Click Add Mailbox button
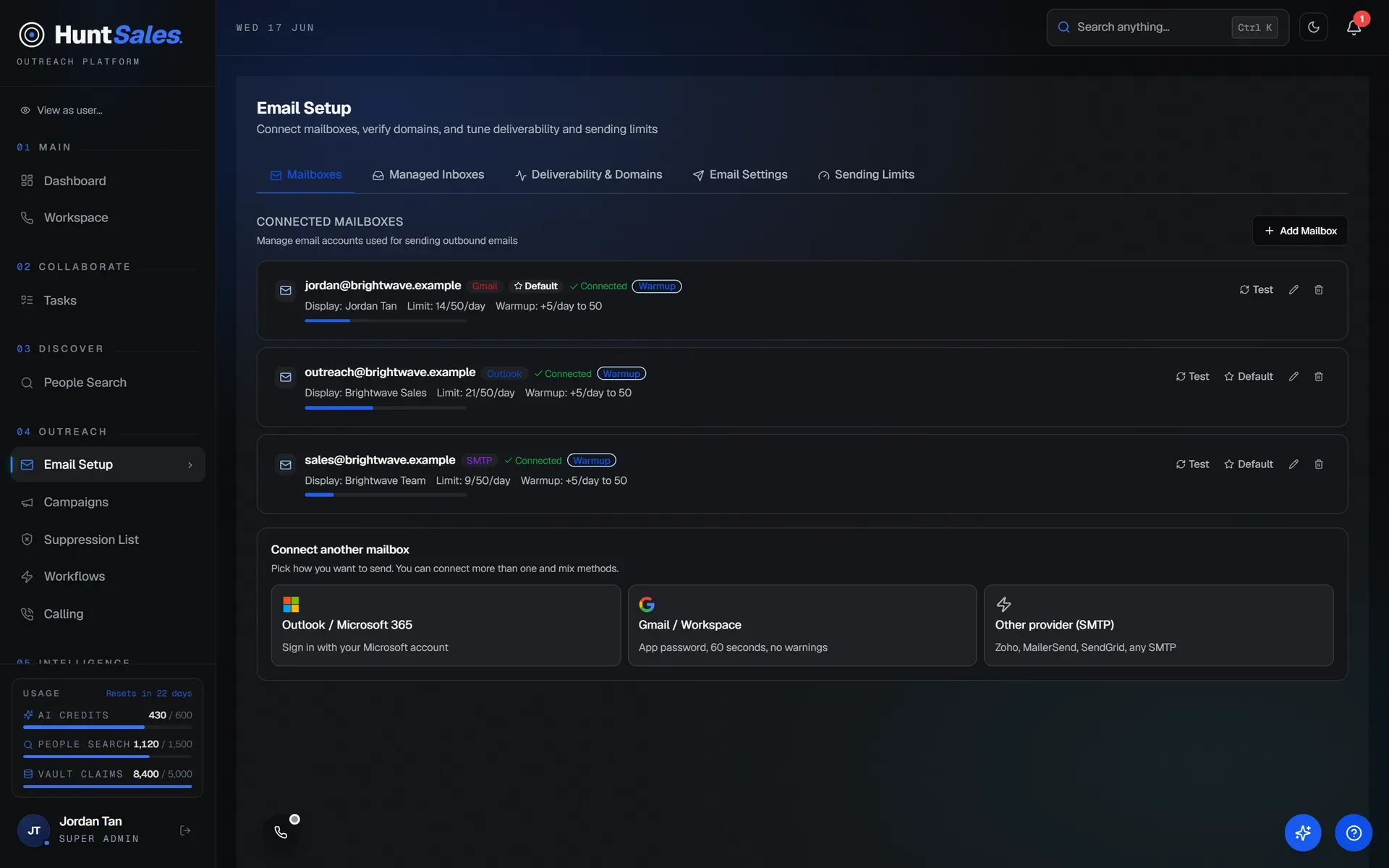Screen dimensions: 1389x868 pos(1300,231)
